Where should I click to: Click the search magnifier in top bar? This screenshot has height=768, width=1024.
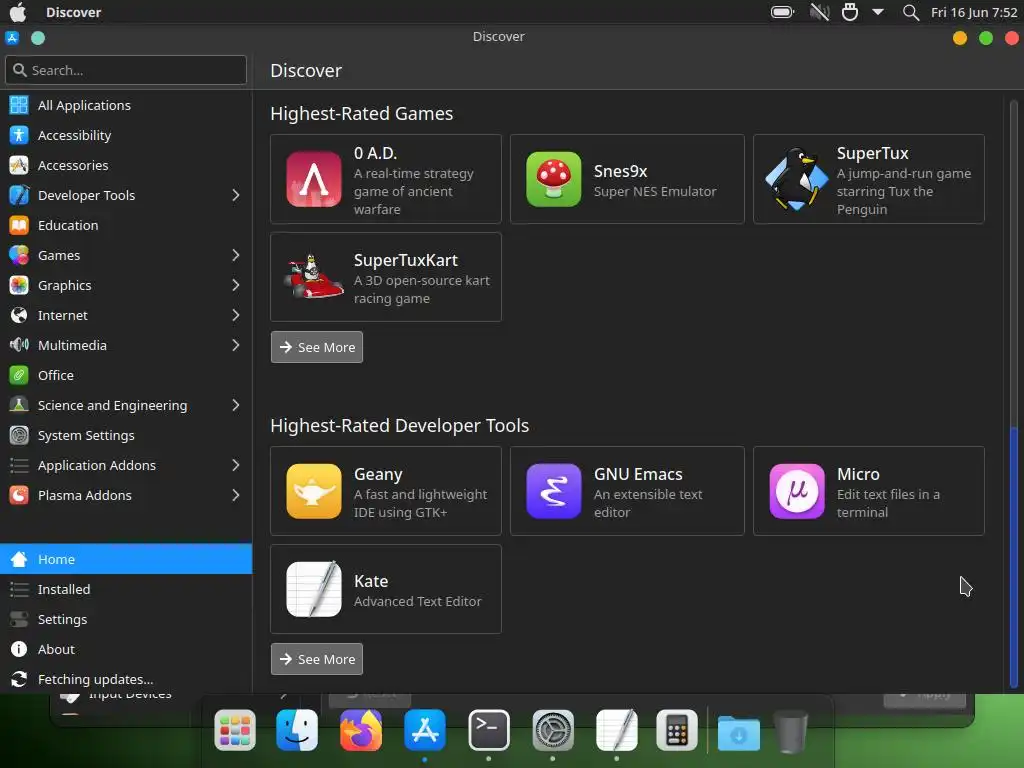(910, 12)
